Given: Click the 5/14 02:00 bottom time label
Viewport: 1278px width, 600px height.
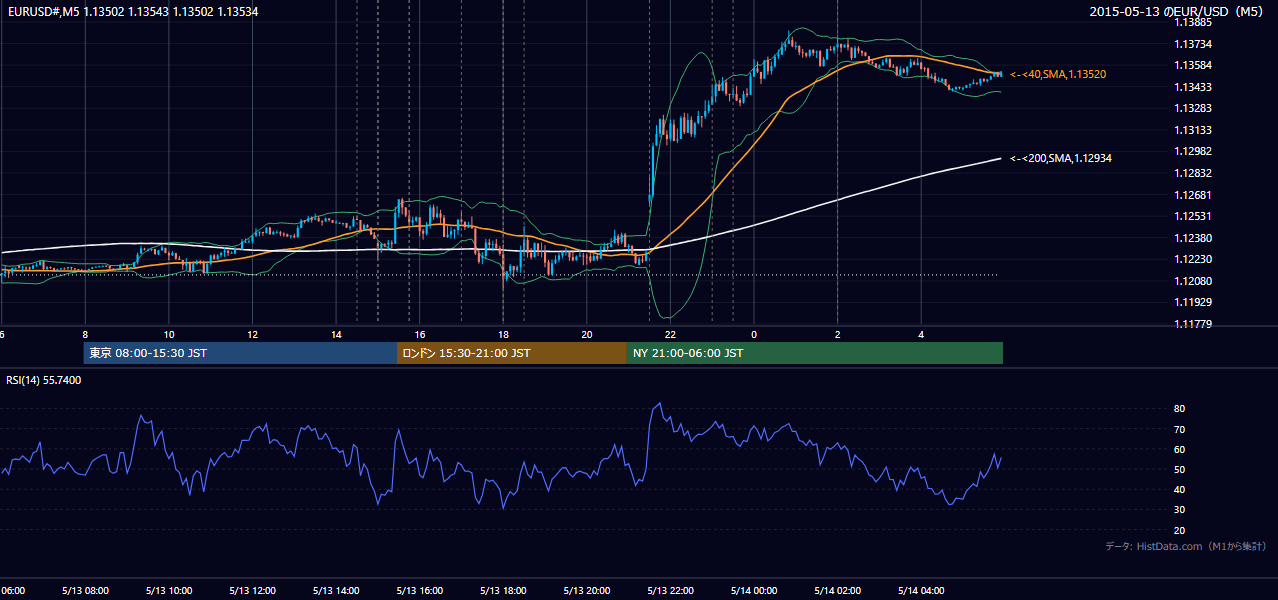Looking at the screenshot, I should pos(838,591).
